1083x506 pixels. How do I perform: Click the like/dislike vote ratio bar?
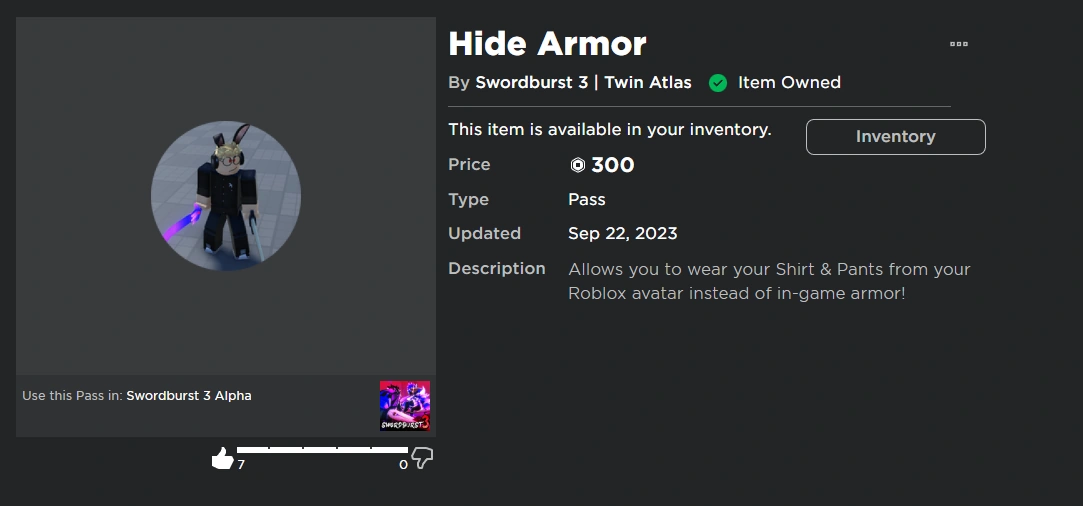322,450
